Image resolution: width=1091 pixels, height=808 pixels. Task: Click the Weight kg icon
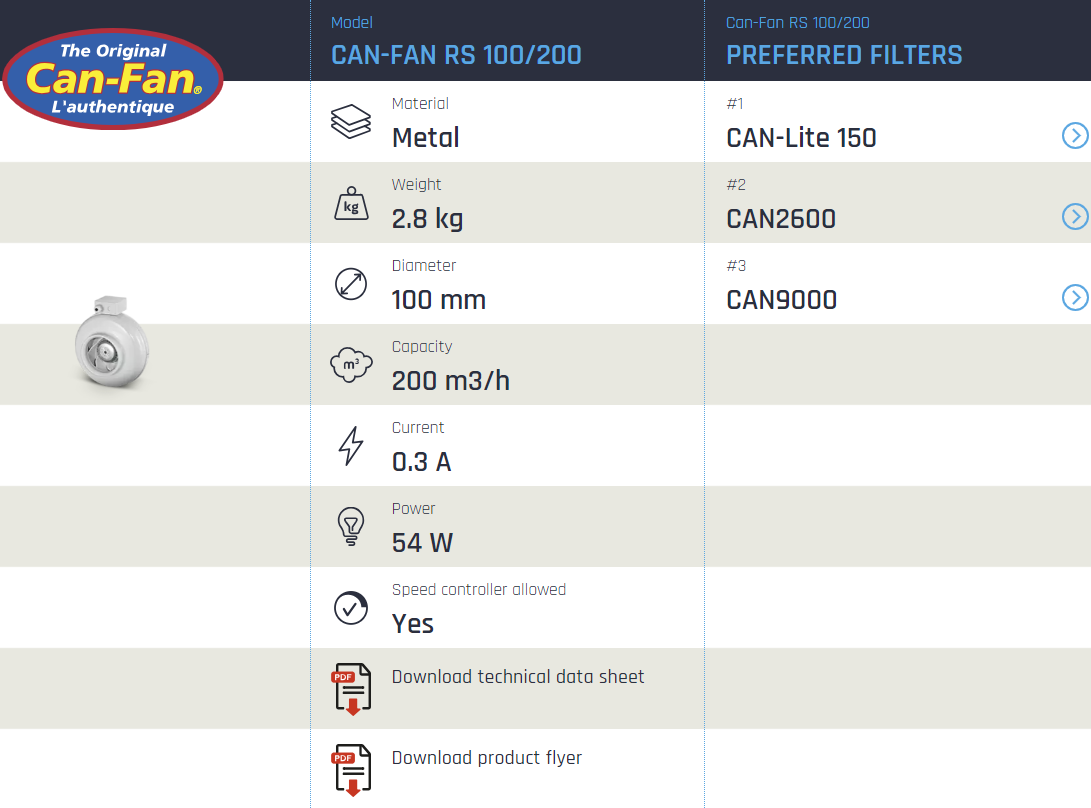(351, 203)
